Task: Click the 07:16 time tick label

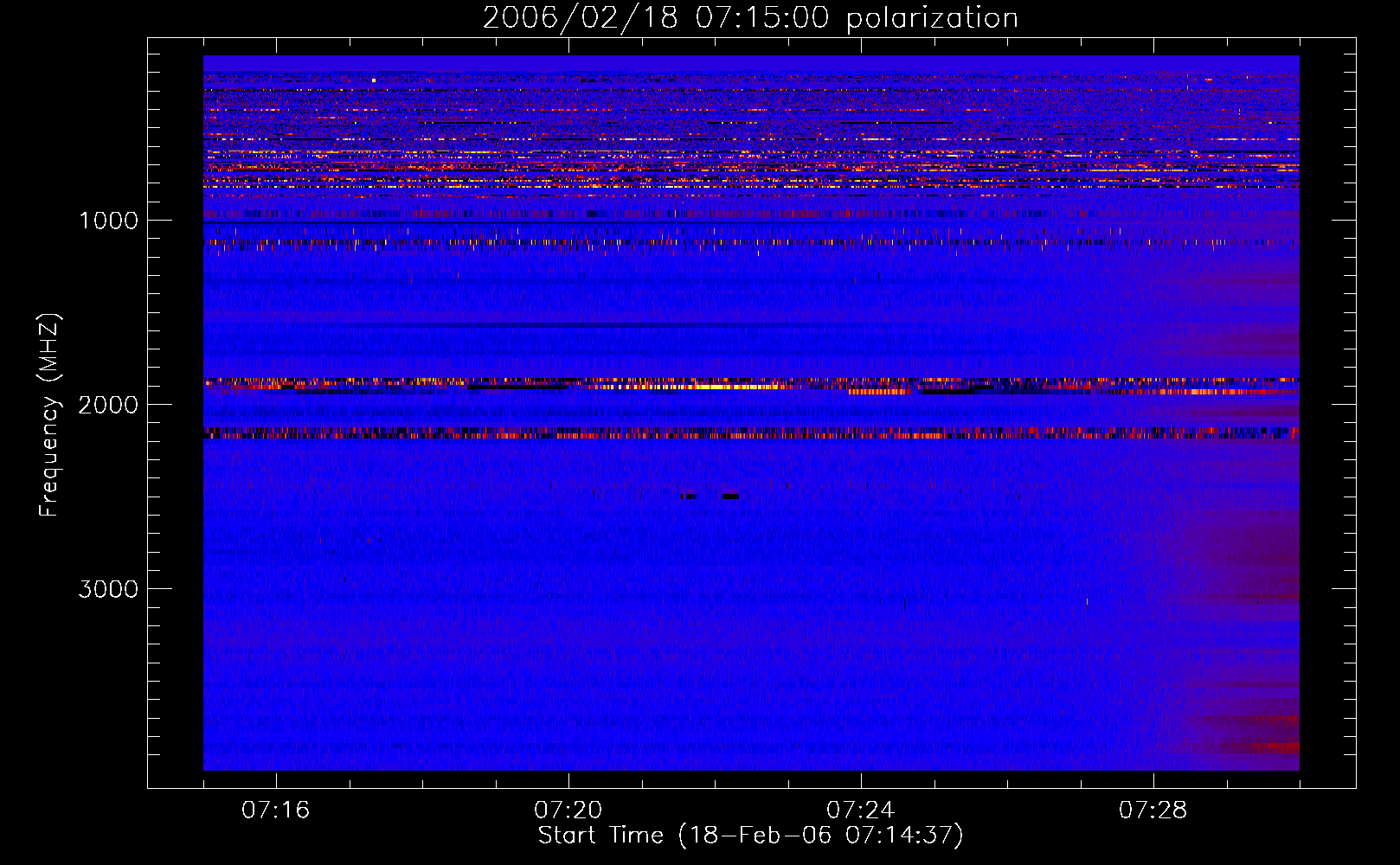Action: [x=276, y=811]
